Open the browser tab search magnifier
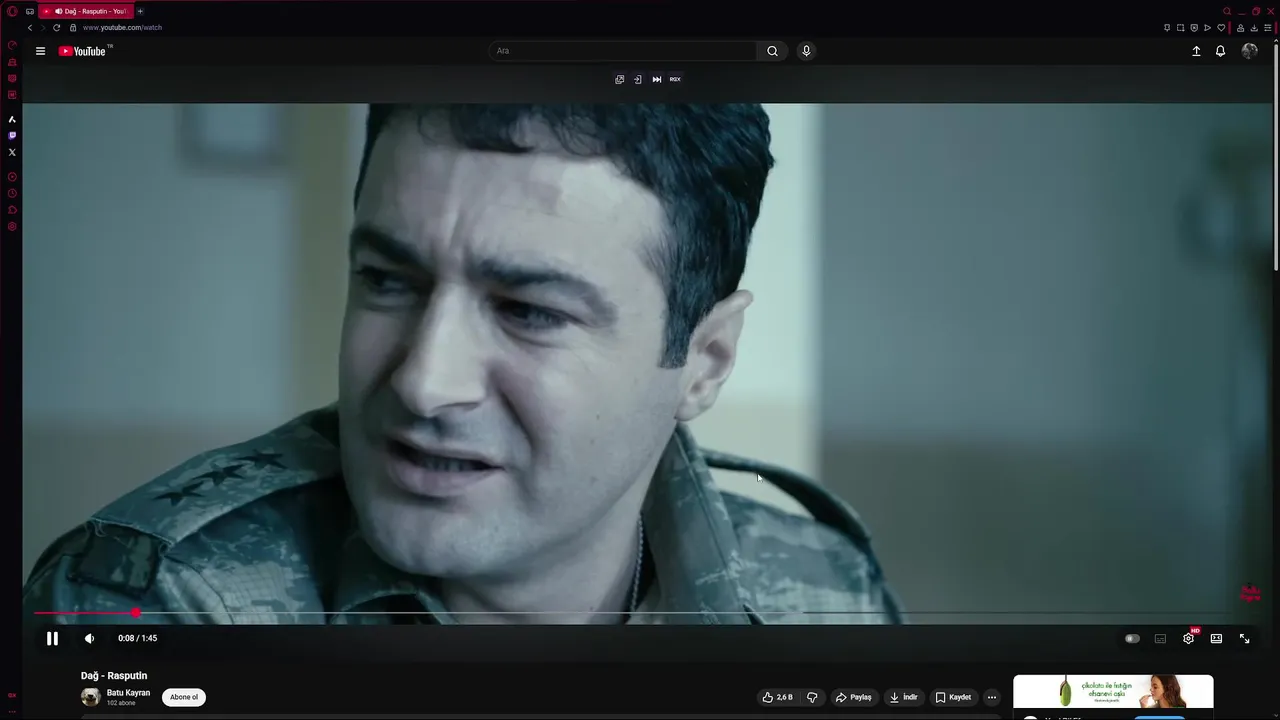Screen dimensions: 1280x720 click(x=1227, y=11)
